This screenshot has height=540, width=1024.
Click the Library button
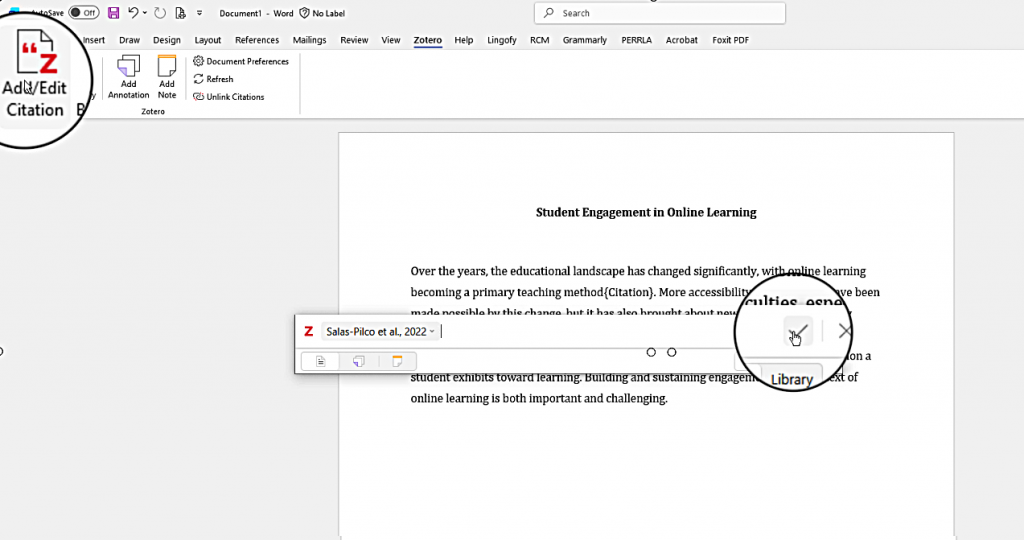793,379
